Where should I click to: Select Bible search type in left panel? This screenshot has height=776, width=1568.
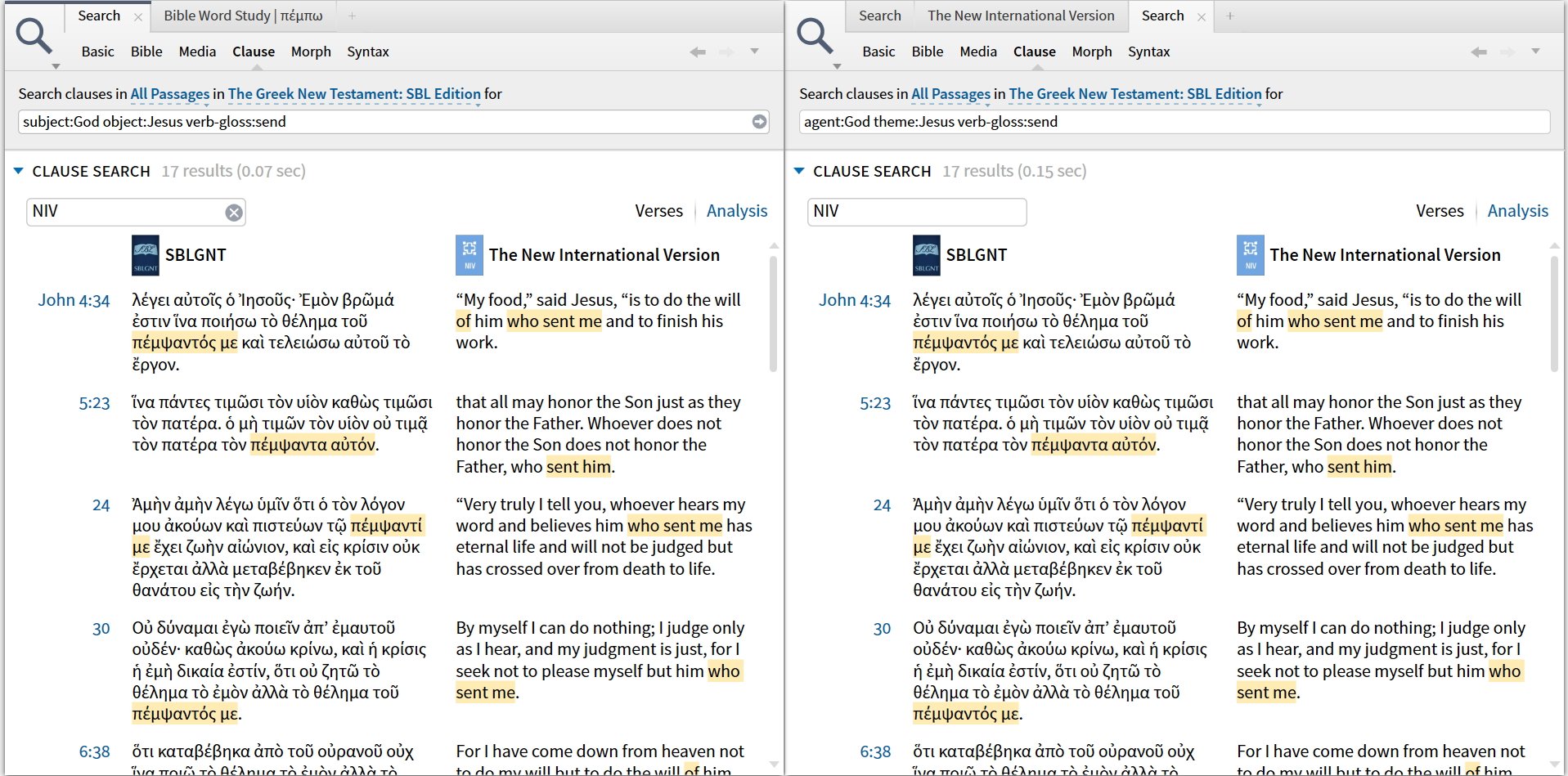point(146,52)
